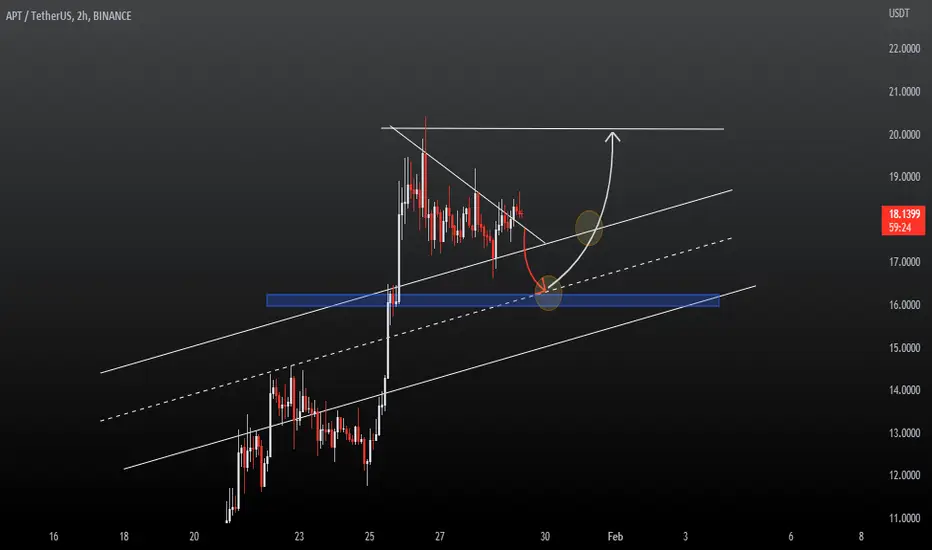932x550 pixels.
Task: Click the 14.0000 price axis label
Action: [x=904, y=390]
